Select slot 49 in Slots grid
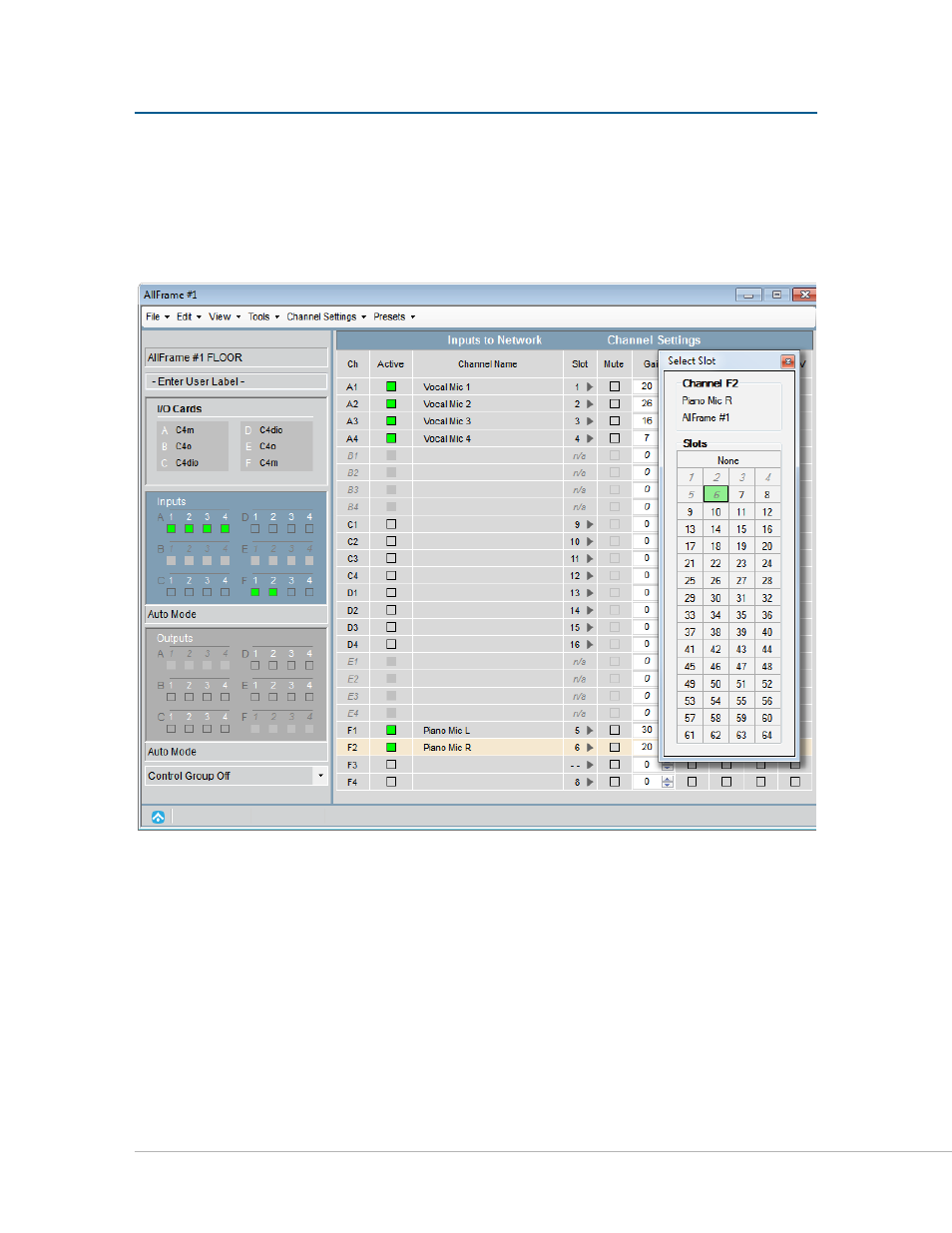 (x=690, y=684)
